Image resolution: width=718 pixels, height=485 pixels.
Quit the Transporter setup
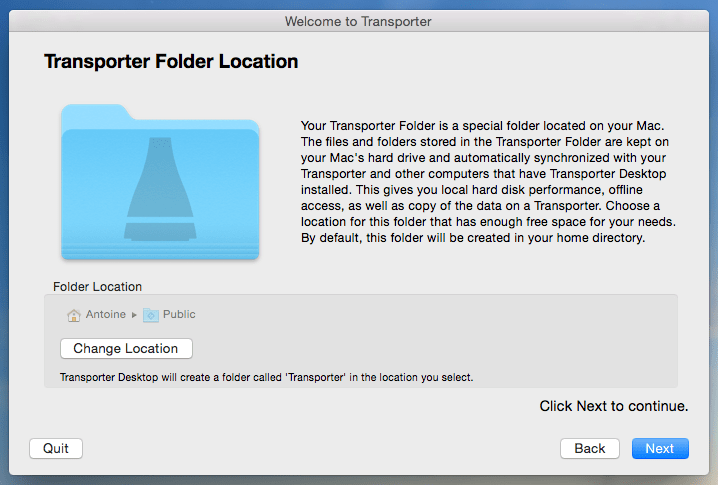(56, 448)
